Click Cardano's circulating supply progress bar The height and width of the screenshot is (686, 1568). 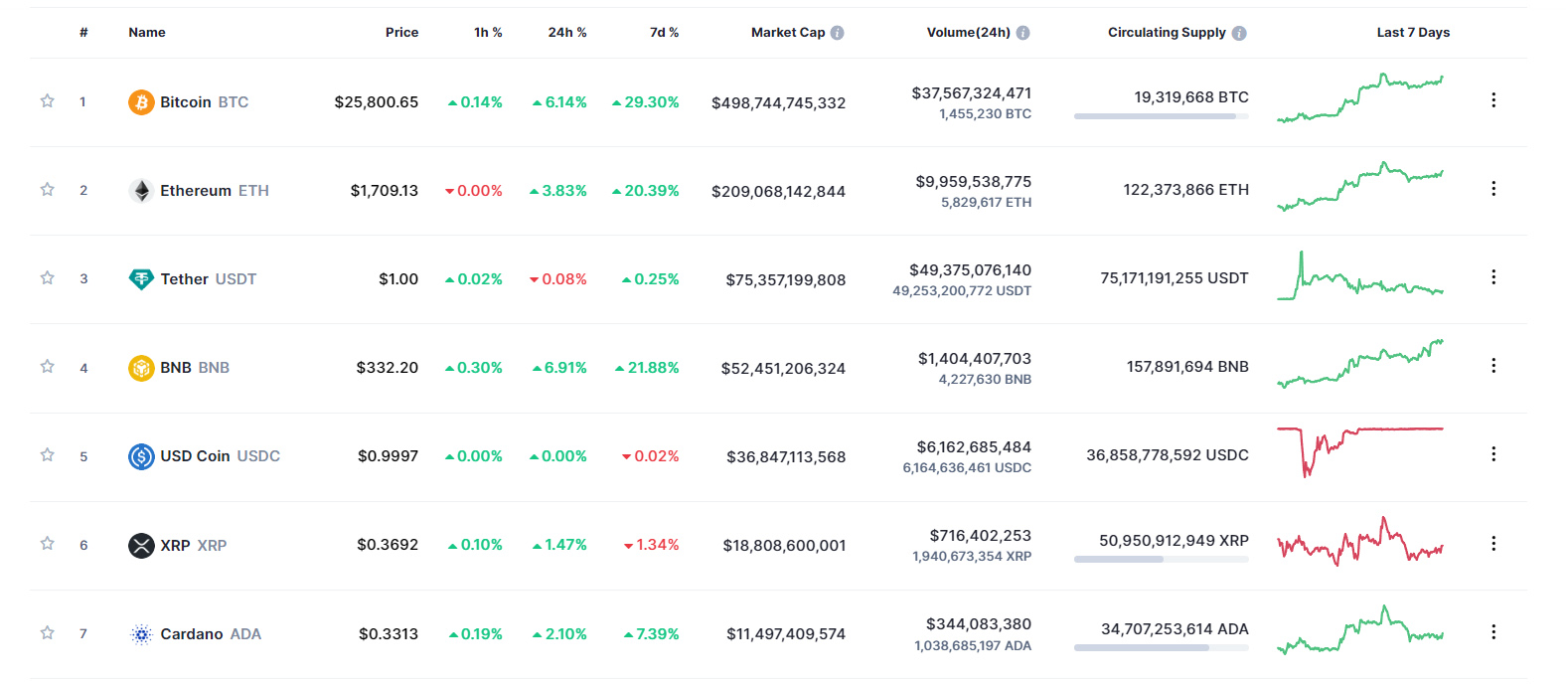(x=1162, y=648)
